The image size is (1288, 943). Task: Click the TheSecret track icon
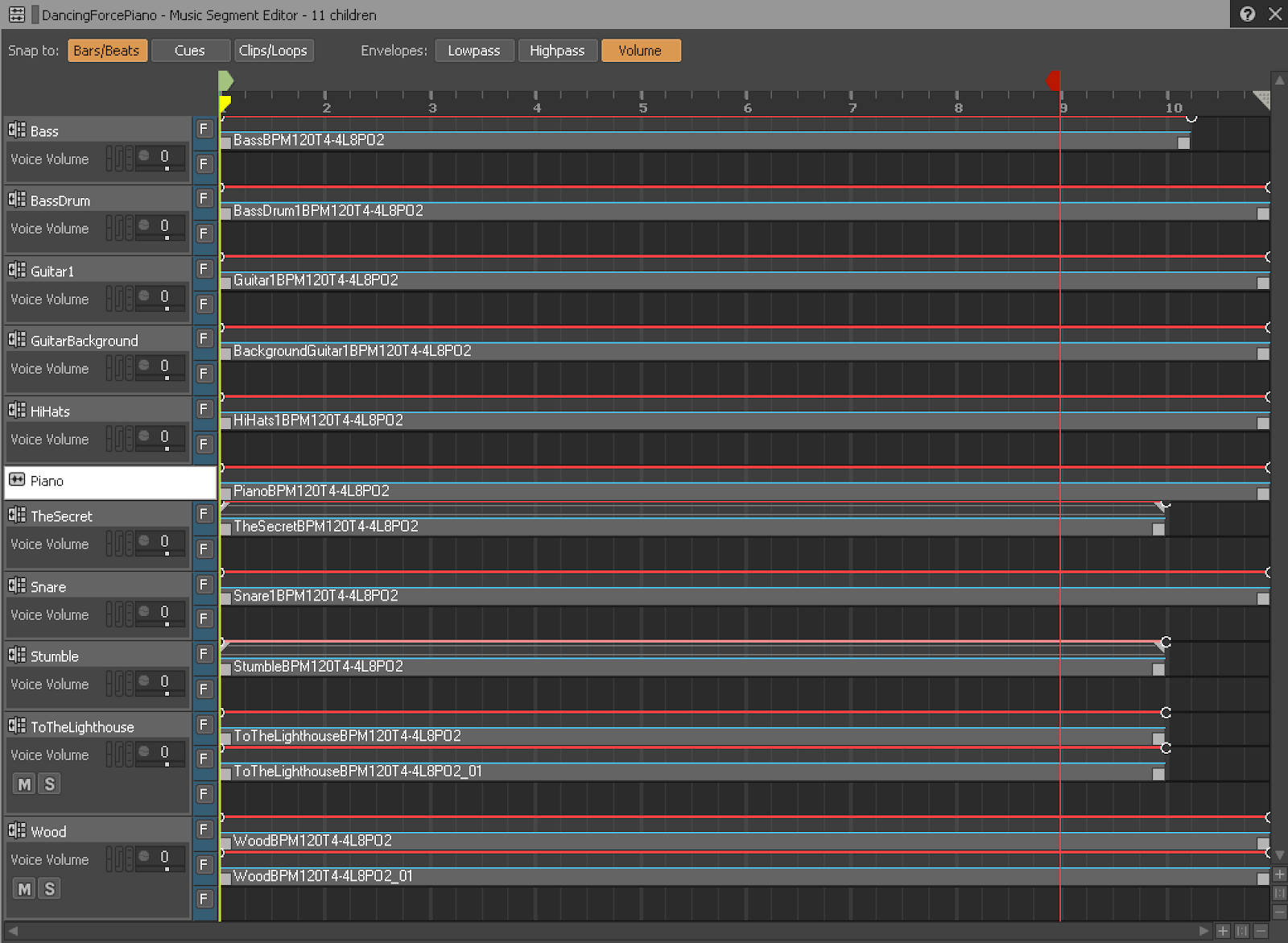pos(17,515)
